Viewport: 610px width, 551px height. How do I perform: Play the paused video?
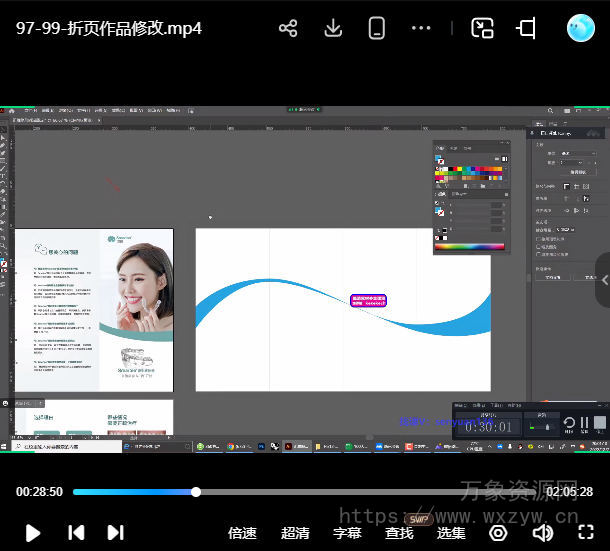coord(33,533)
